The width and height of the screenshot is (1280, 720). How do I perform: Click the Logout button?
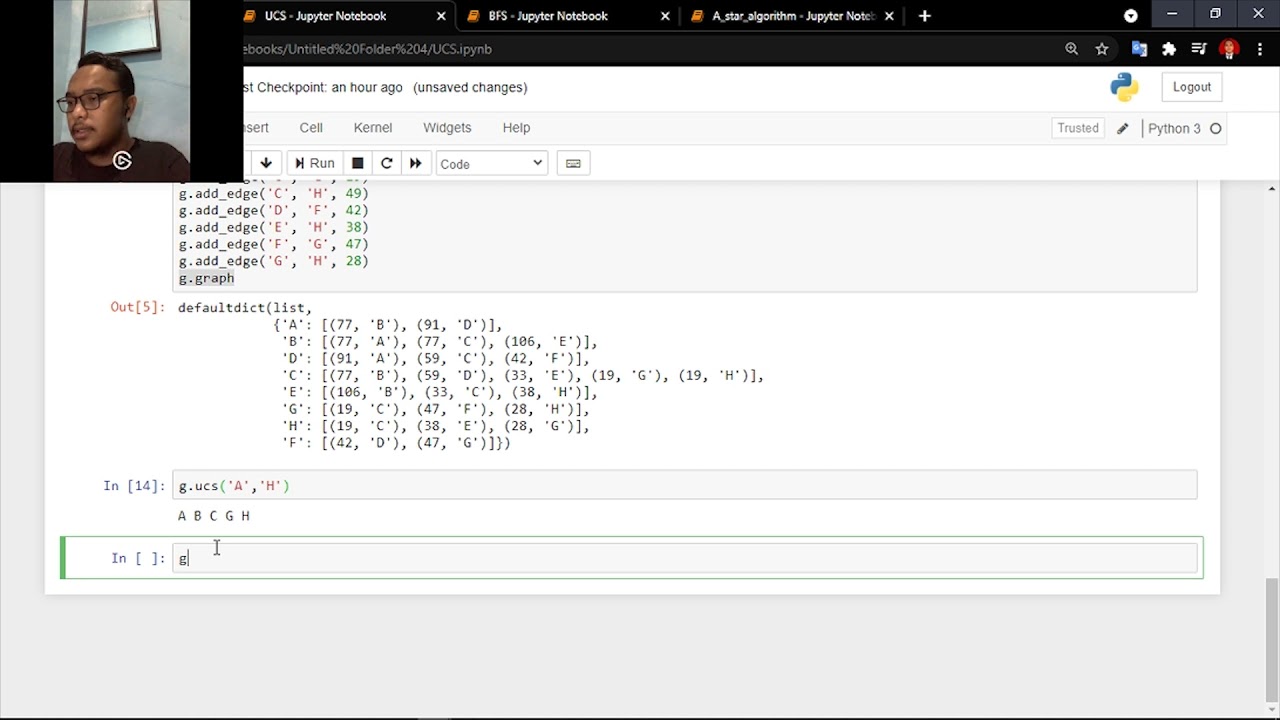pyautogui.click(x=1192, y=87)
